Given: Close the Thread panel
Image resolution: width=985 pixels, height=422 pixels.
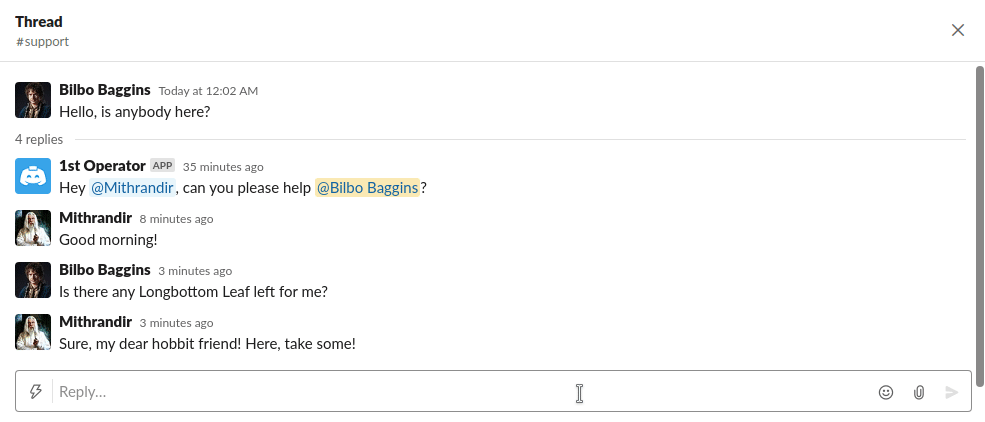Looking at the screenshot, I should pos(957,30).
